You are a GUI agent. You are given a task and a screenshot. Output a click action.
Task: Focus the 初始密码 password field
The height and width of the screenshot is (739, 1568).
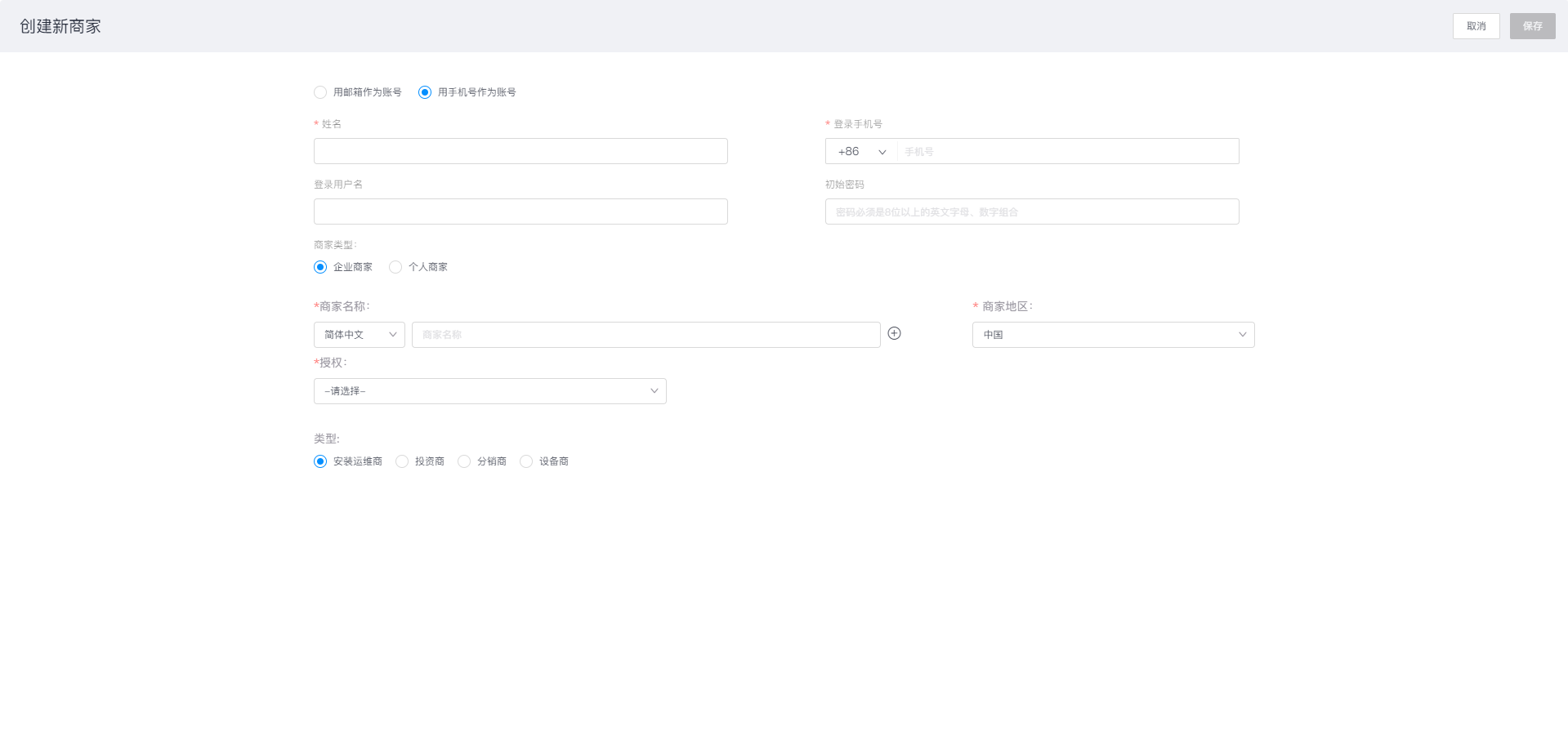click(1031, 211)
